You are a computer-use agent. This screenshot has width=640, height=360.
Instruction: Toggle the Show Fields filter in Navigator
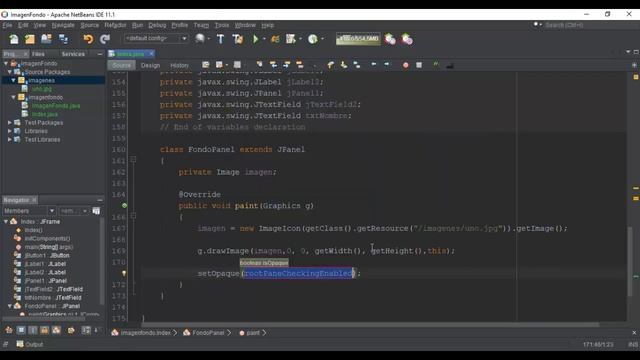point(21,330)
